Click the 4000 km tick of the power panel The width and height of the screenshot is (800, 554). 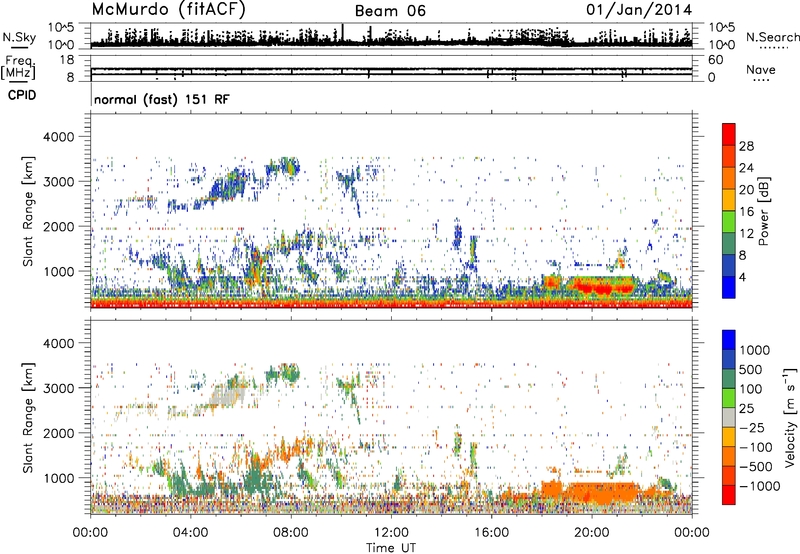(59, 137)
